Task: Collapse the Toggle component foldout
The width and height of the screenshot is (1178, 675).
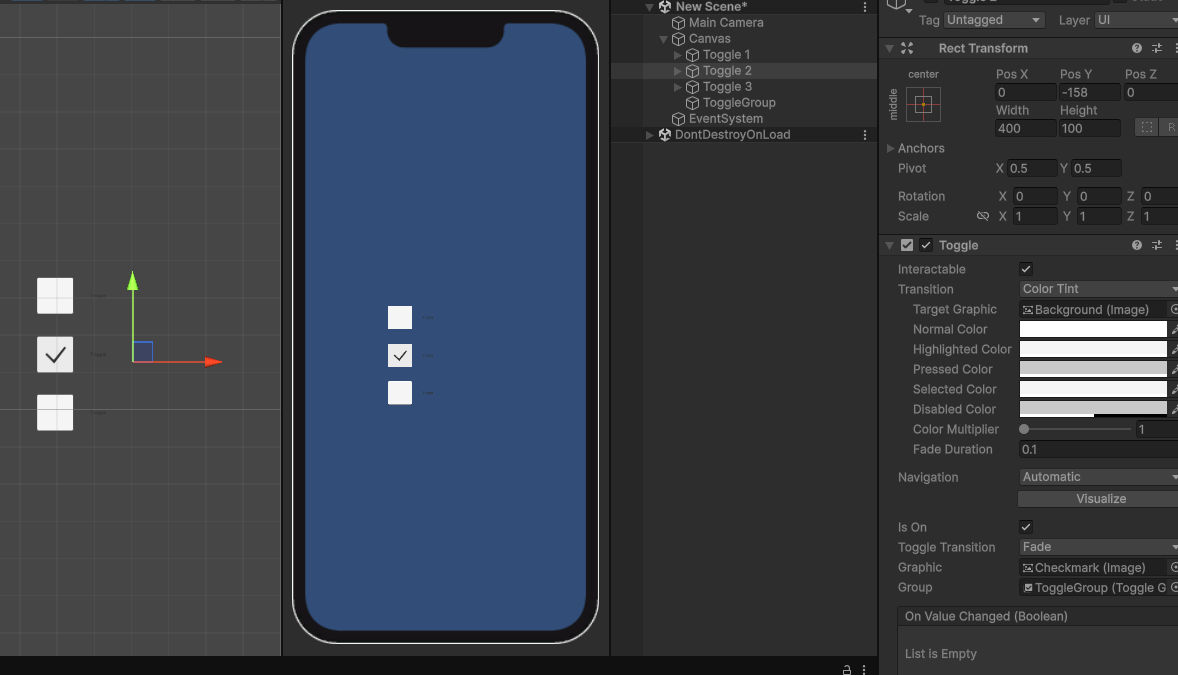Action: 890,245
